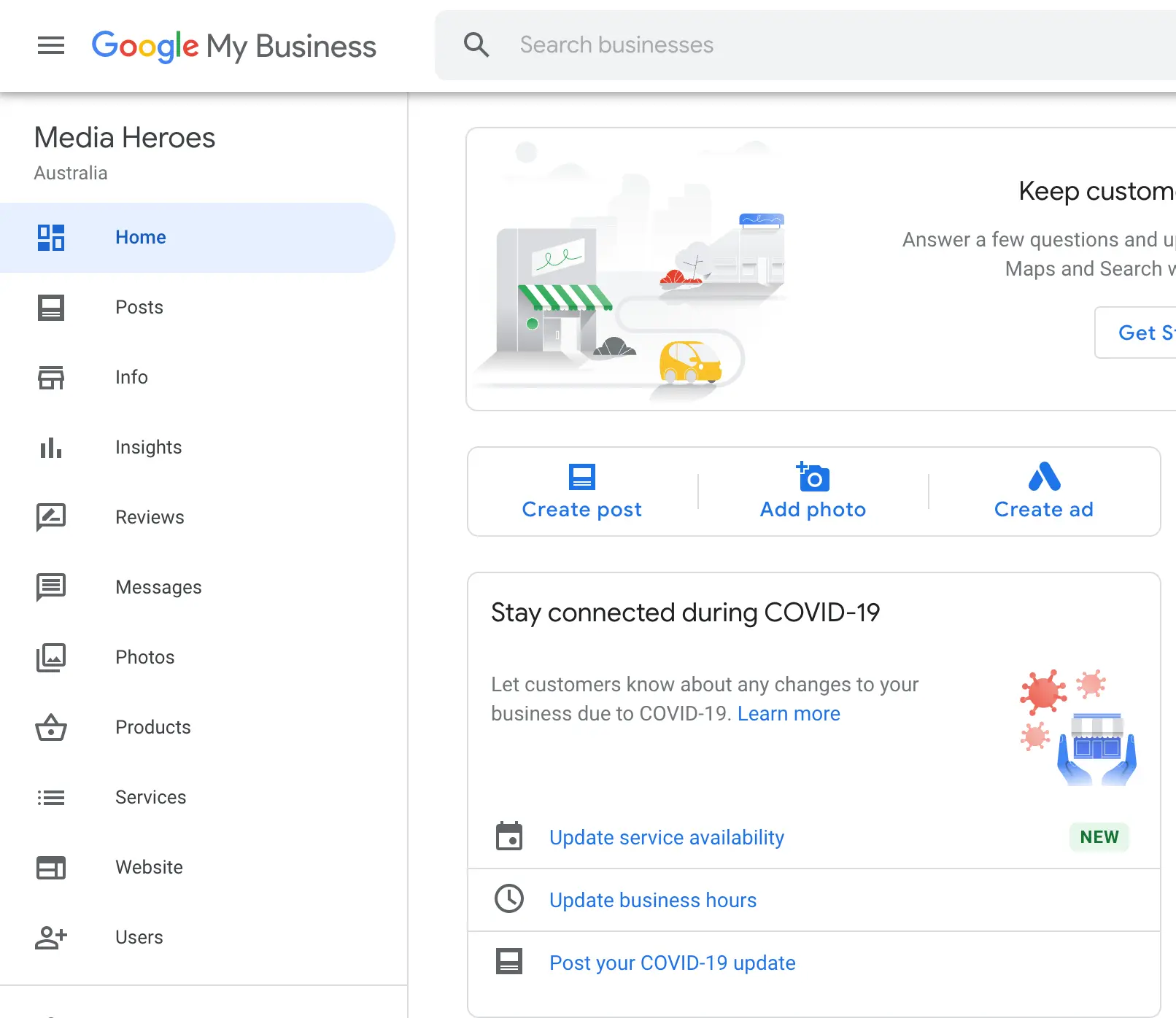Screen dimensions: 1176x1018
Task: Click the Create post icon
Action: tap(582, 477)
